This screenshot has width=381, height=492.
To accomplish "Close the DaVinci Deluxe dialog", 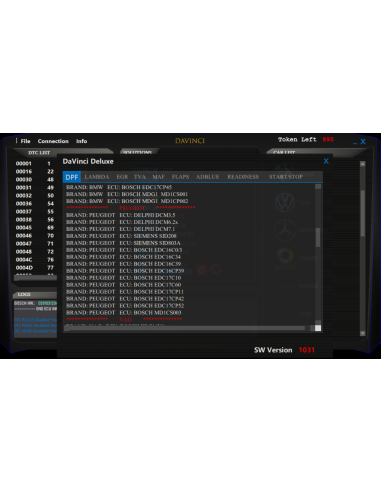I will pos(326,161).
